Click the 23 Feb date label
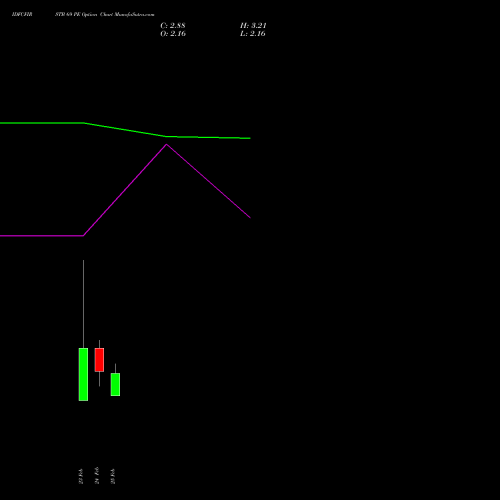500x500 pixels. click(81, 476)
